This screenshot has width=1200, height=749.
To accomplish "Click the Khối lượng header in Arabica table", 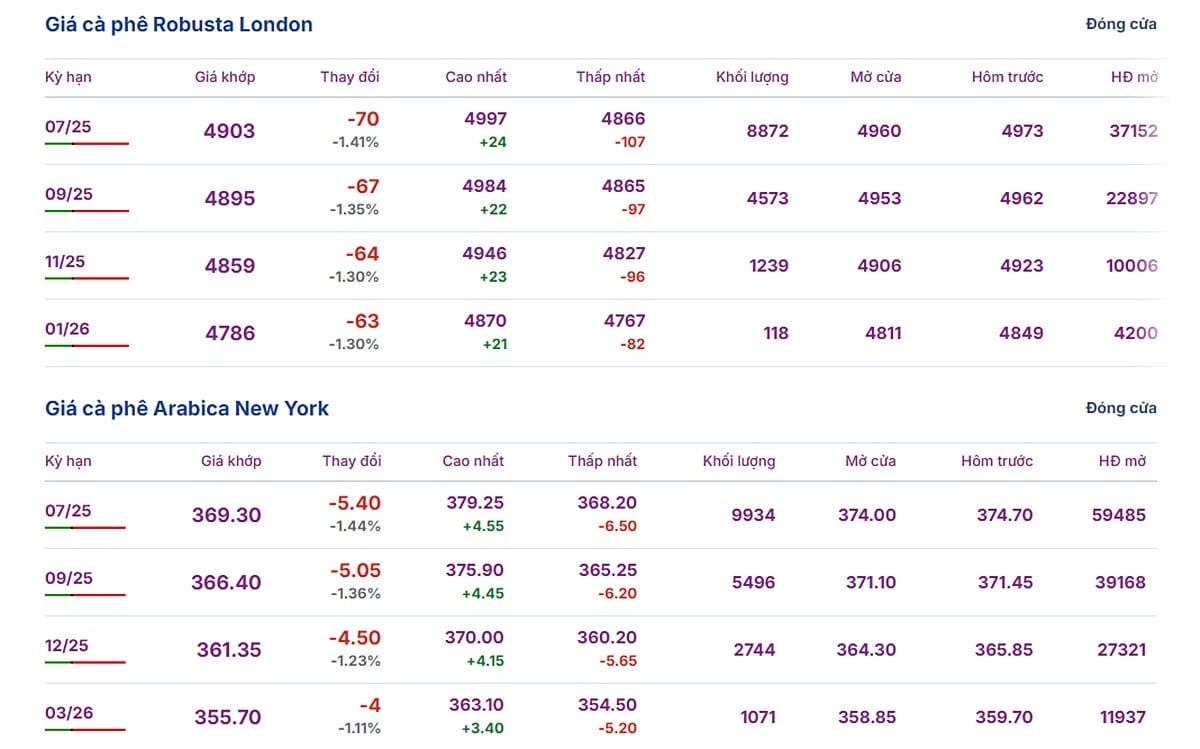I will [739, 461].
